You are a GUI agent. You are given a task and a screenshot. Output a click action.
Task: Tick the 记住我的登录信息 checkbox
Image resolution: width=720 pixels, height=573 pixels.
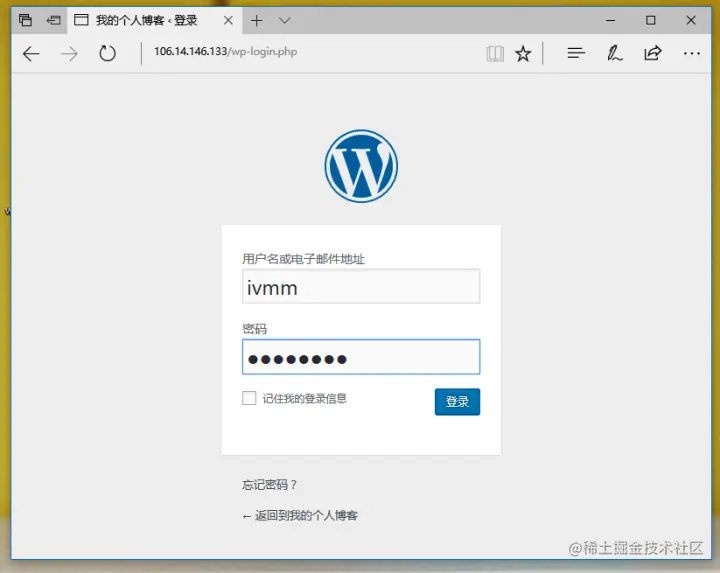[x=249, y=398]
